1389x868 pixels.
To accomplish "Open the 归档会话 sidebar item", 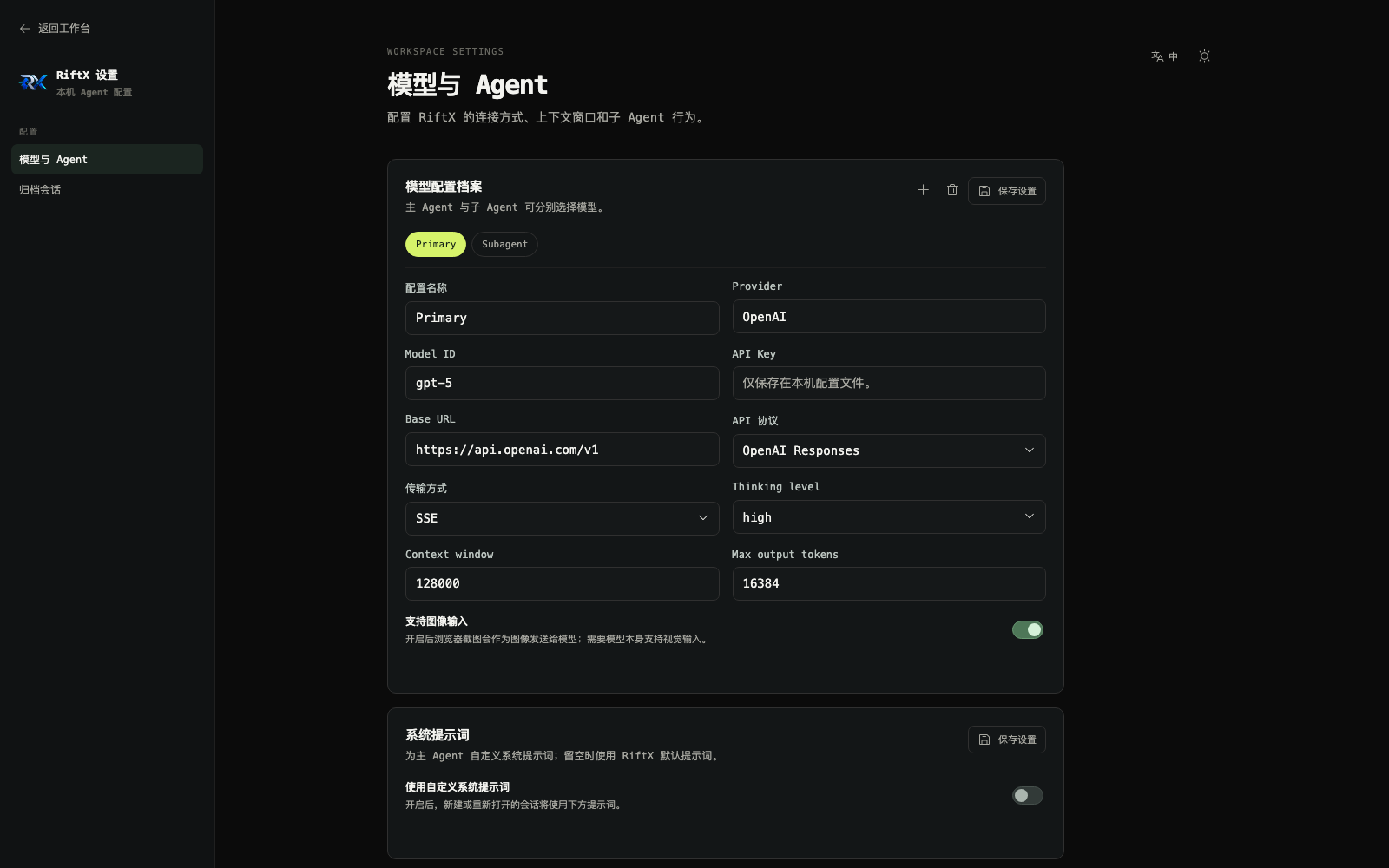I will [x=107, y=190].
